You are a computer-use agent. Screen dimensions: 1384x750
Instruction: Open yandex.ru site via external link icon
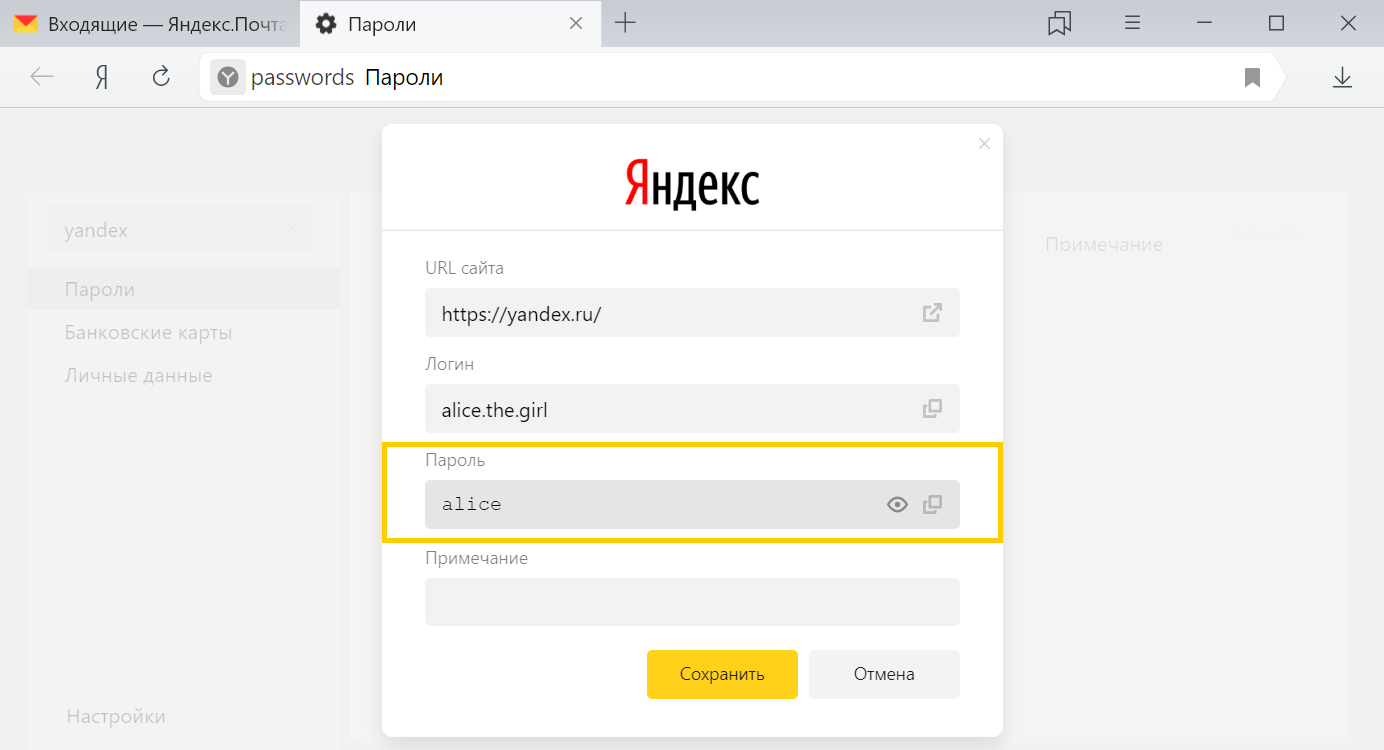click(932, 313)
